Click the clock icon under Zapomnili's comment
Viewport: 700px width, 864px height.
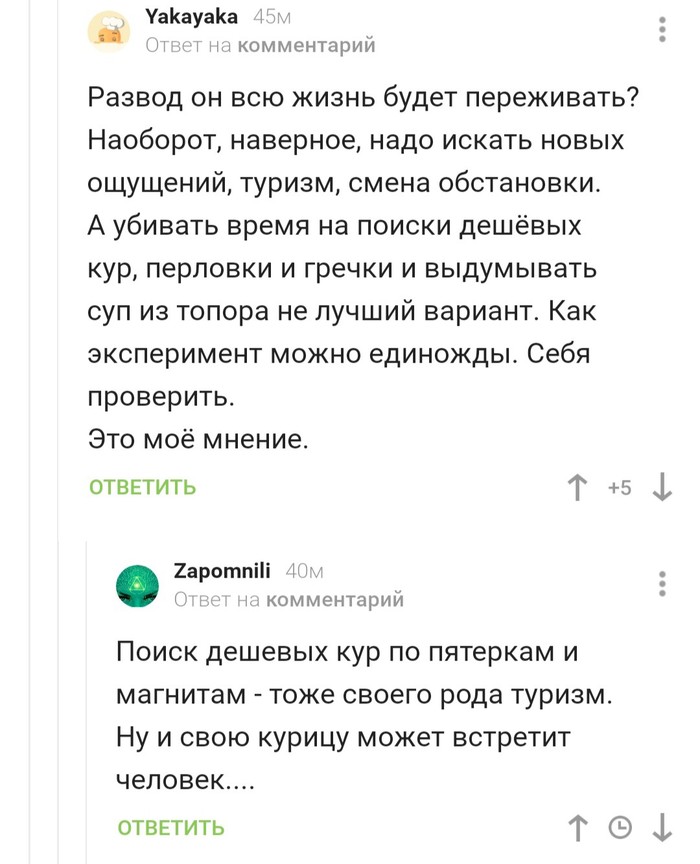click(620, 827)
